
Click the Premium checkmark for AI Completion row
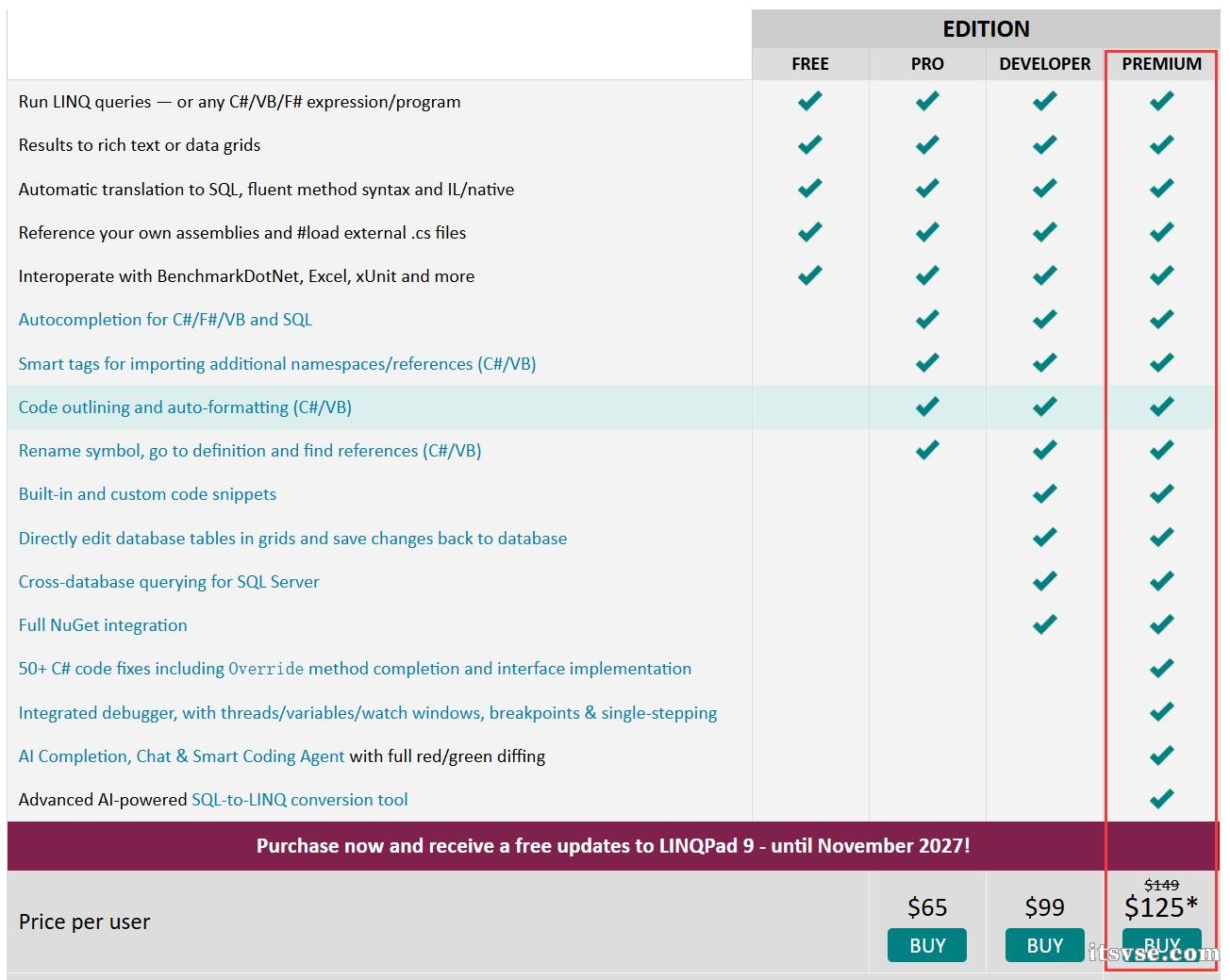coord(1161,756)
